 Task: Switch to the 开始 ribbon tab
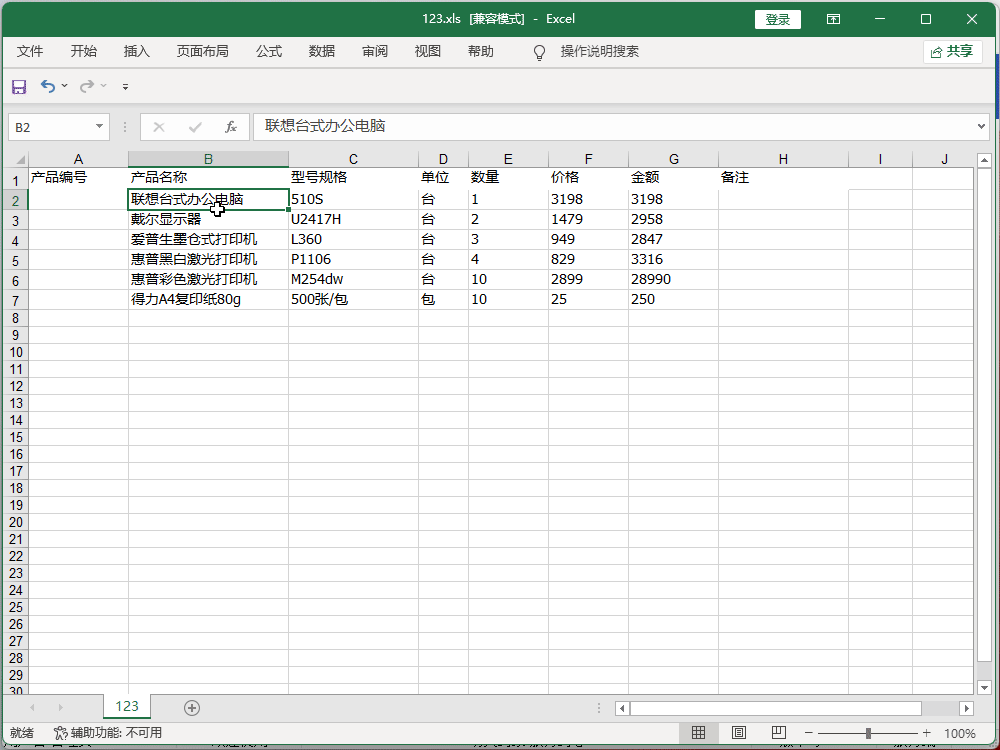click(84, 52)
